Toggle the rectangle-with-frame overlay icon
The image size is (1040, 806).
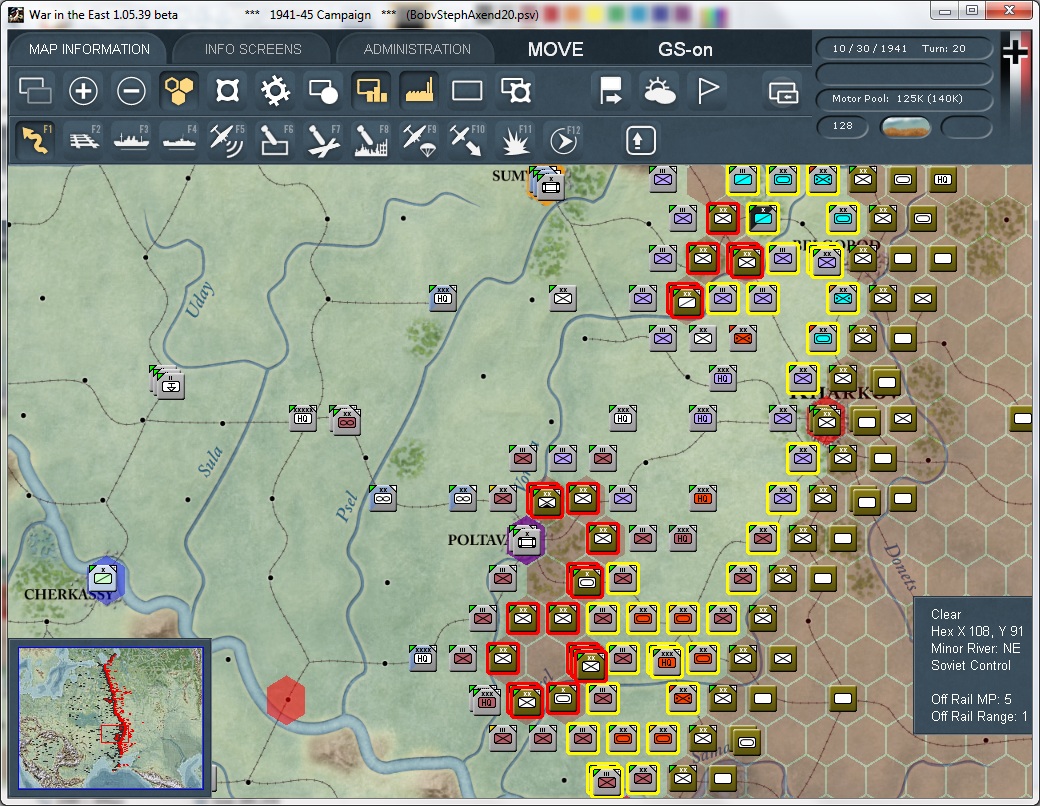pos(515,90)
